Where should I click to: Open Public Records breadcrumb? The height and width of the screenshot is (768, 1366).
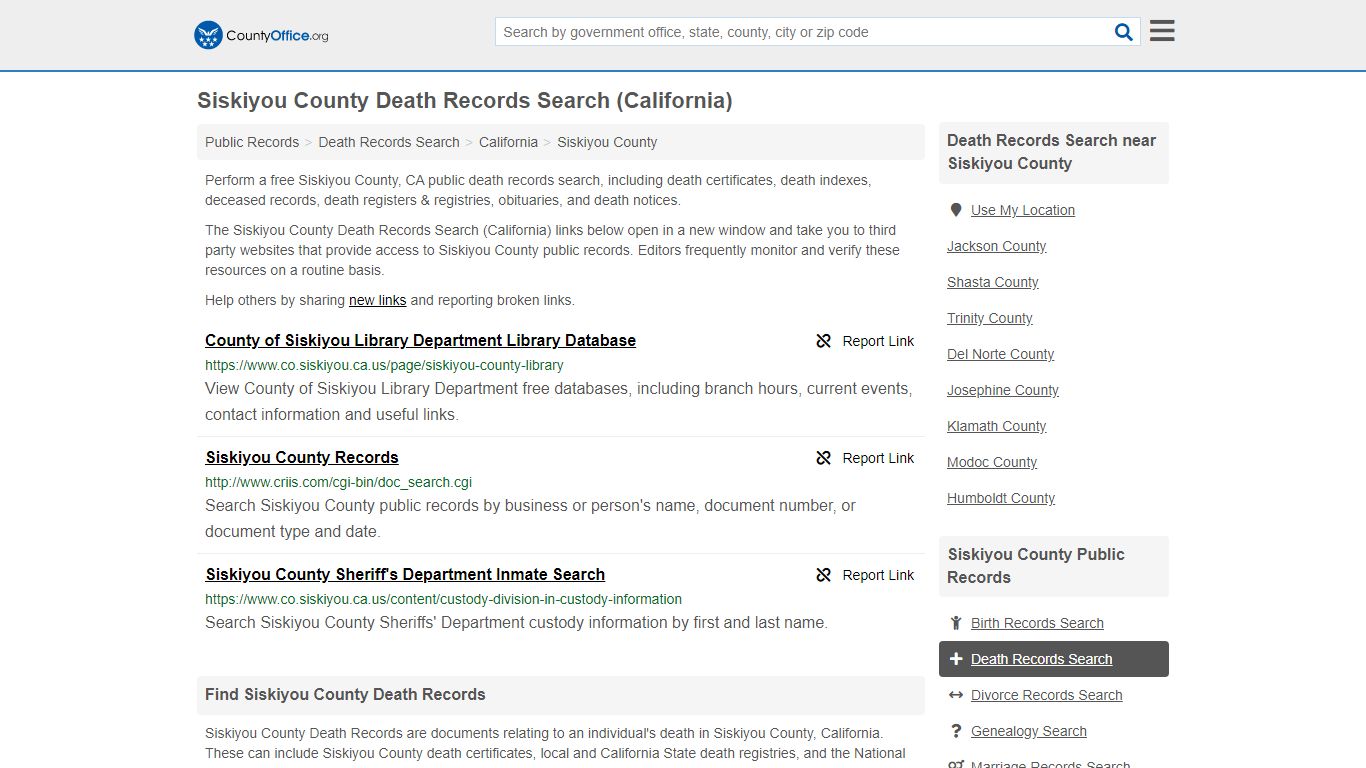pyautogui.click(x=252, y=142)
